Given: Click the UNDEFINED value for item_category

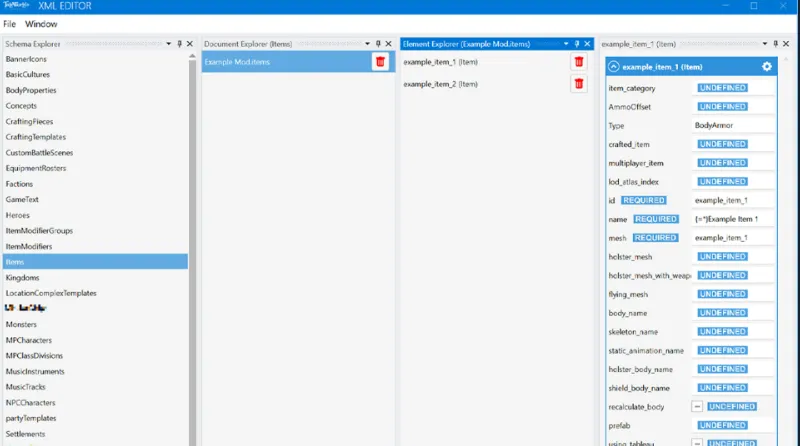Looking at the screenshot, I should 722,88.
